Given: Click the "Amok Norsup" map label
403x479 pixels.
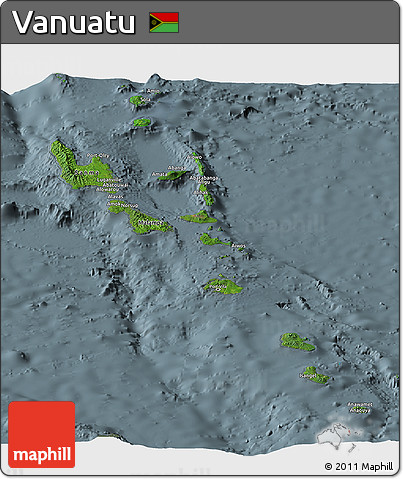Looking at the screenshot, I should [122, 206].
